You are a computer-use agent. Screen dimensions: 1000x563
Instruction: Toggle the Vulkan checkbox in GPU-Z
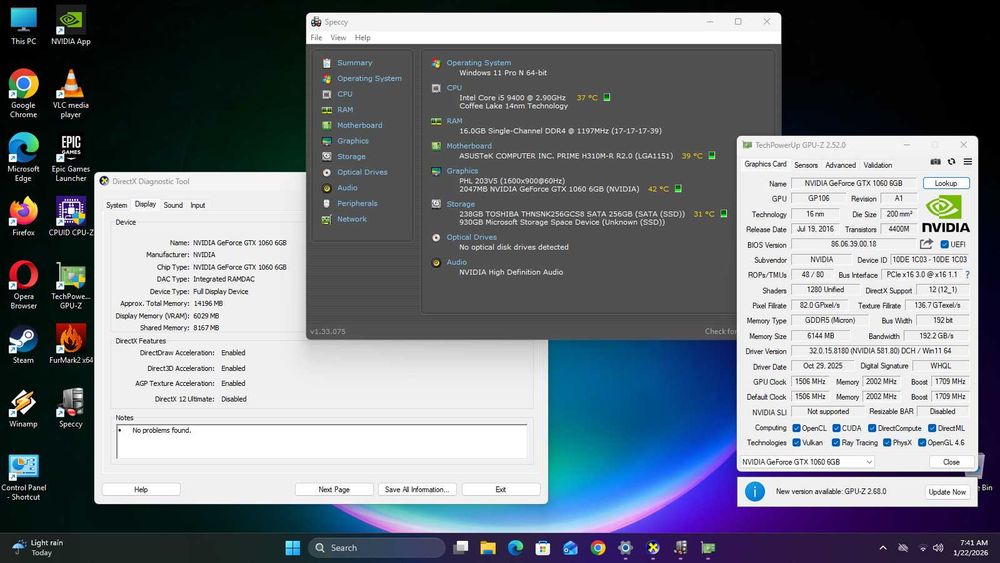[796, 442]
